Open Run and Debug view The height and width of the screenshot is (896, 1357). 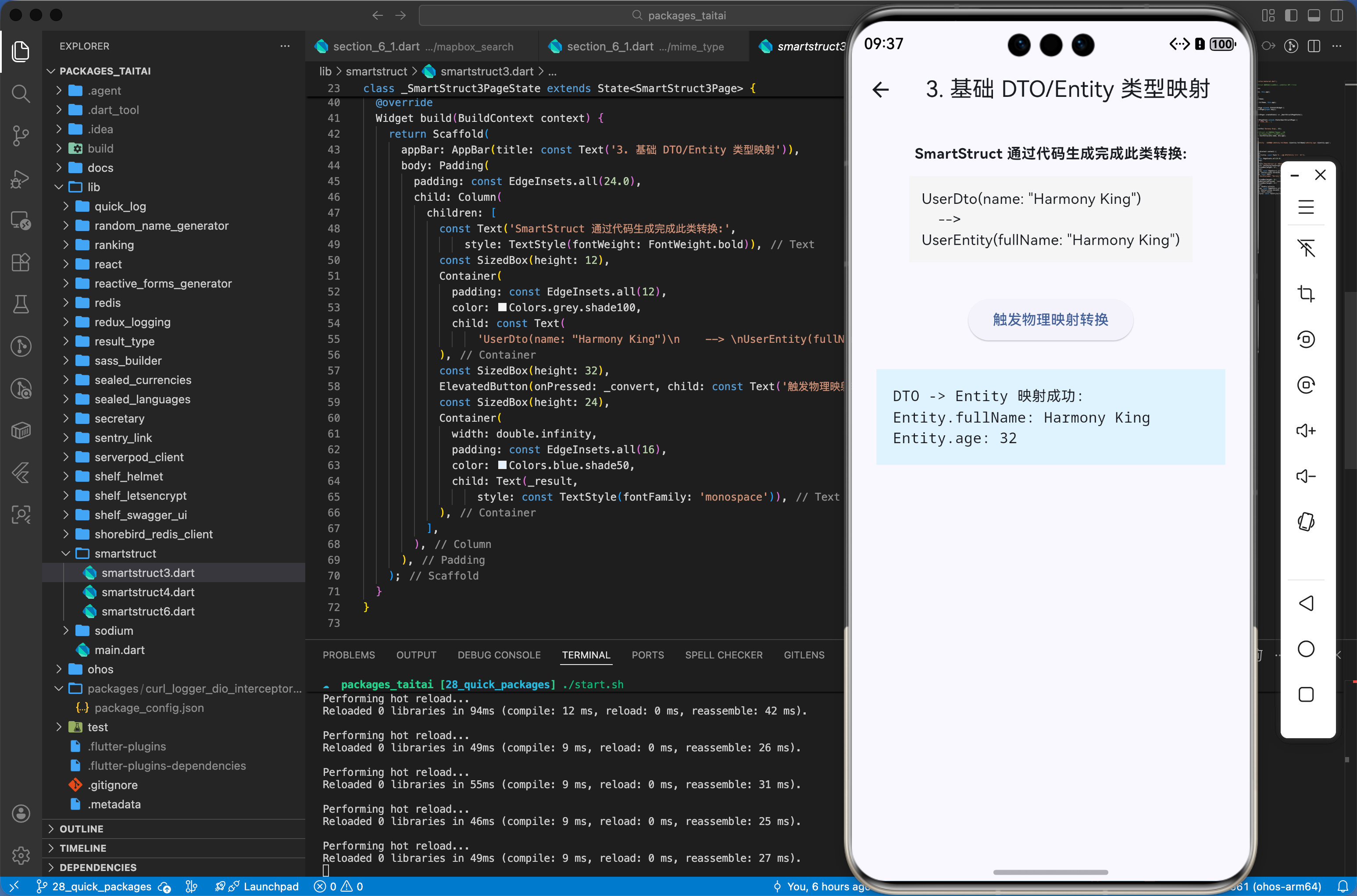21,179
